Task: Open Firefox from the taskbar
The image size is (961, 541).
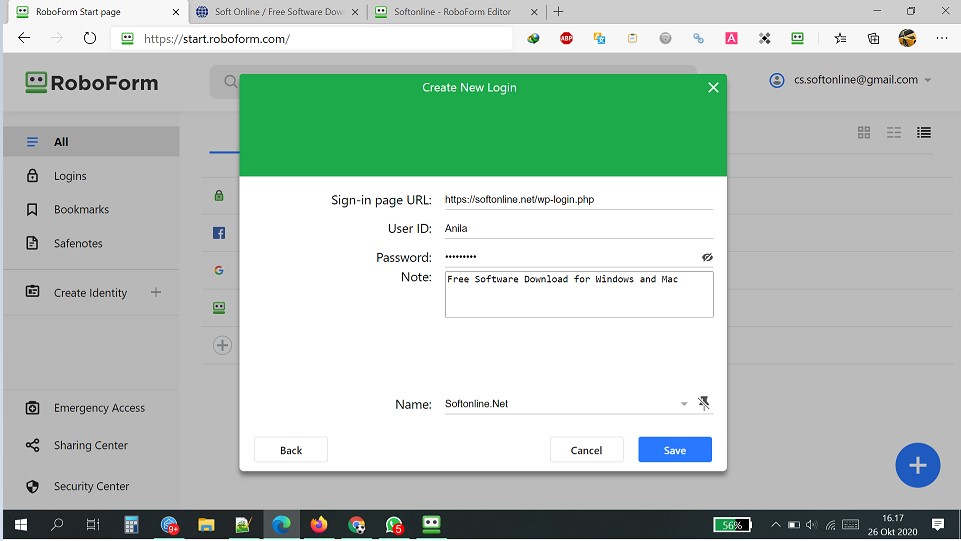Action: pos(319,525)
